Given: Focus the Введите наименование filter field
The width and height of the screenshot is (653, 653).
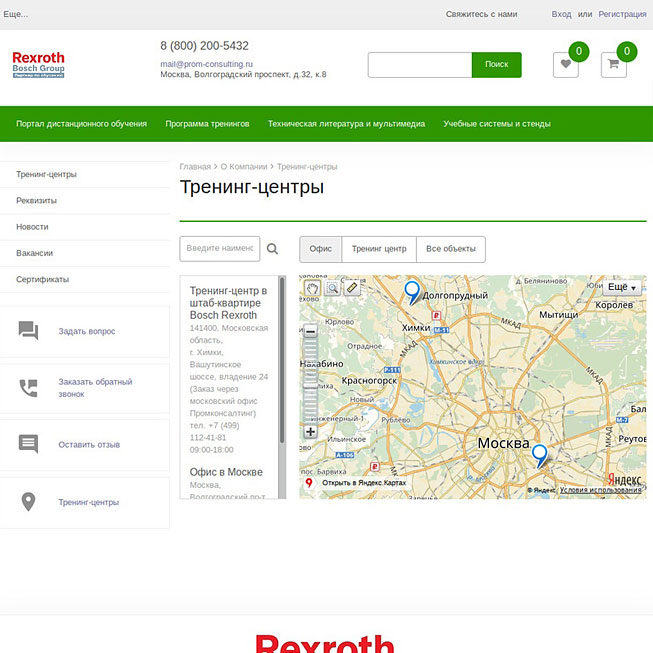Looking at the screenshot, I should coord(220,249).
